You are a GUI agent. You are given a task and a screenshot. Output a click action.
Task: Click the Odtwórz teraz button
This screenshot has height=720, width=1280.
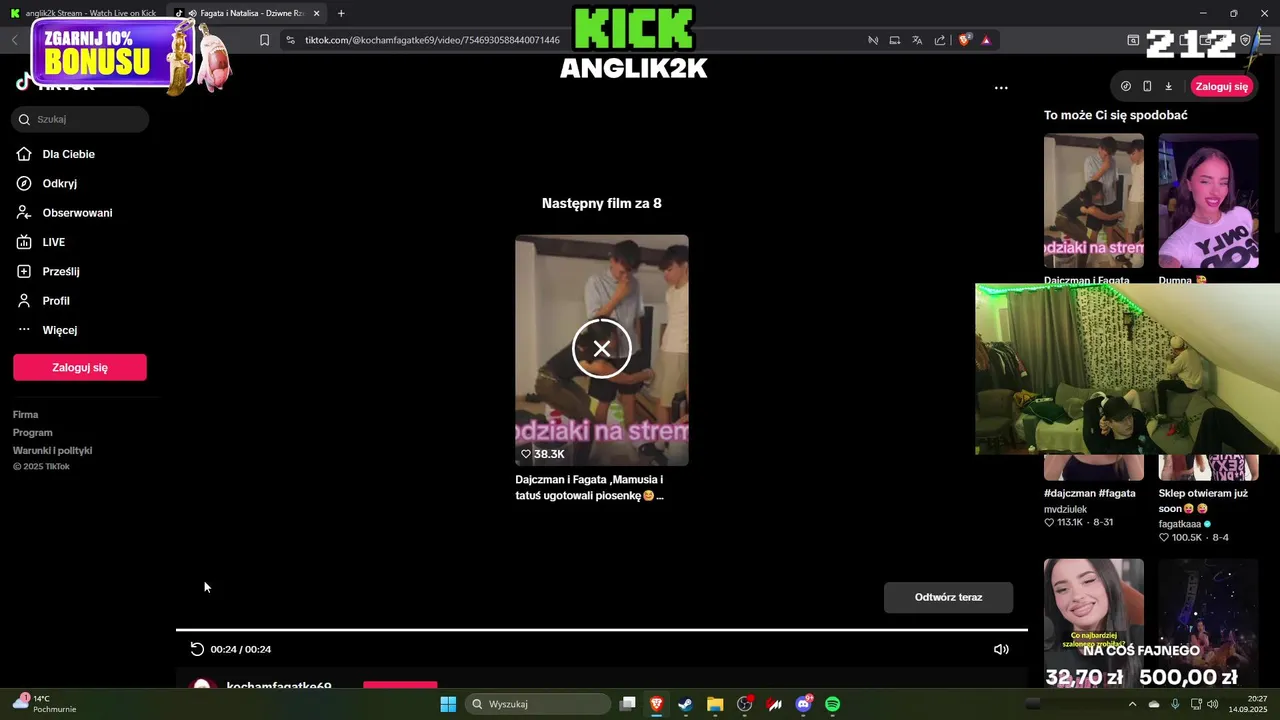(x=948, y=597)
